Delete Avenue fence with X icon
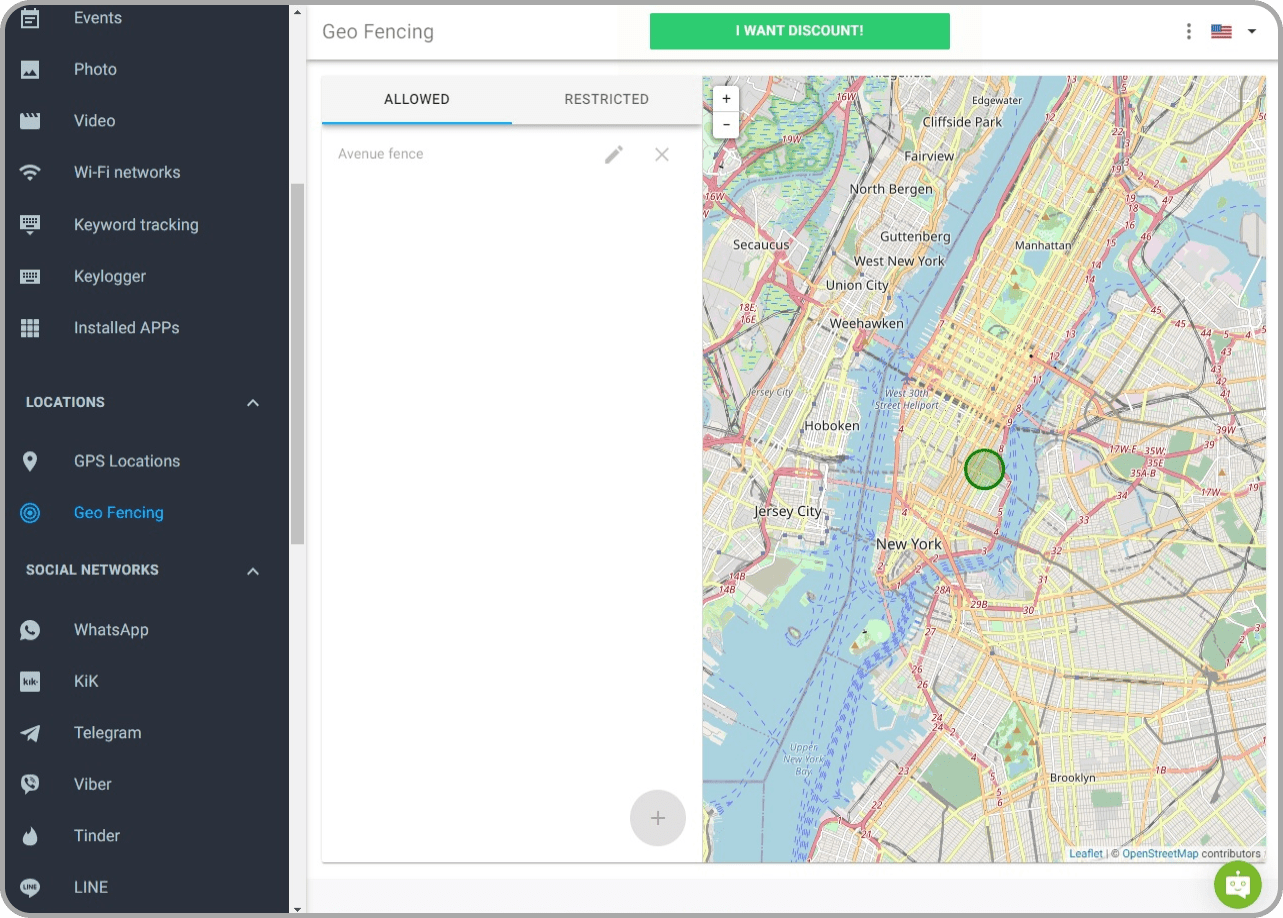 tap(662, 154)
